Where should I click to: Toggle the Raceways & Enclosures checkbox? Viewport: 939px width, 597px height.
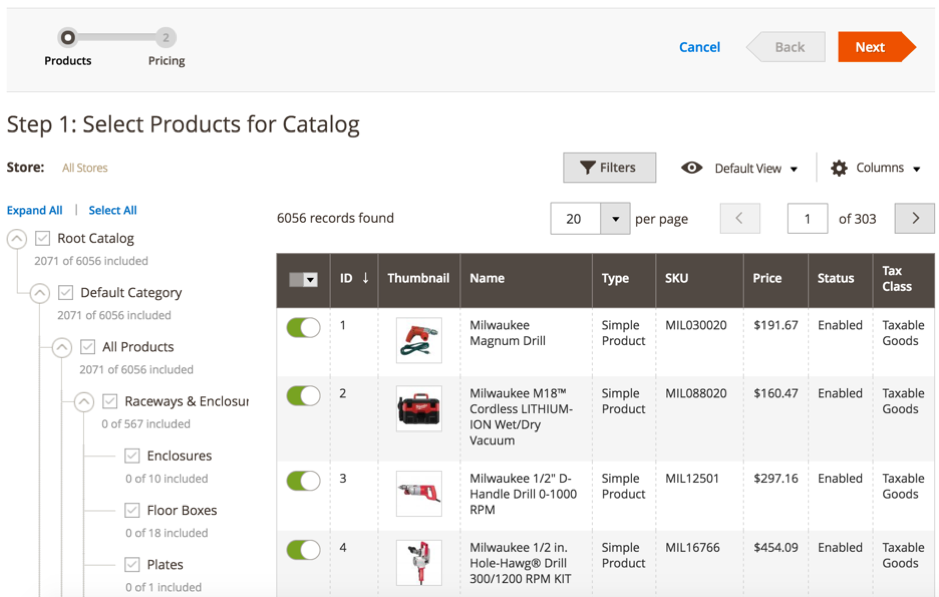110,401
